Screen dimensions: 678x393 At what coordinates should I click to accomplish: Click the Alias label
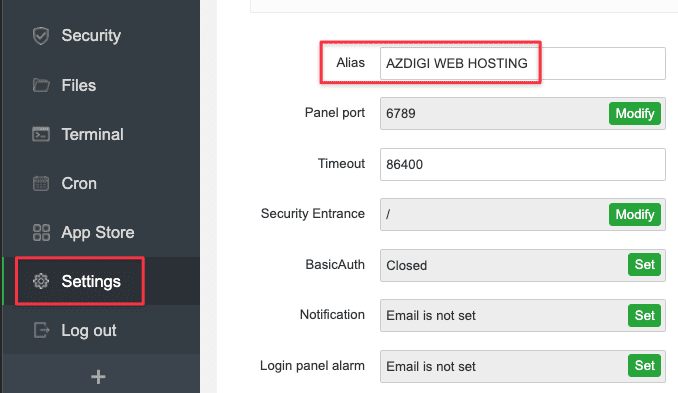351,63
